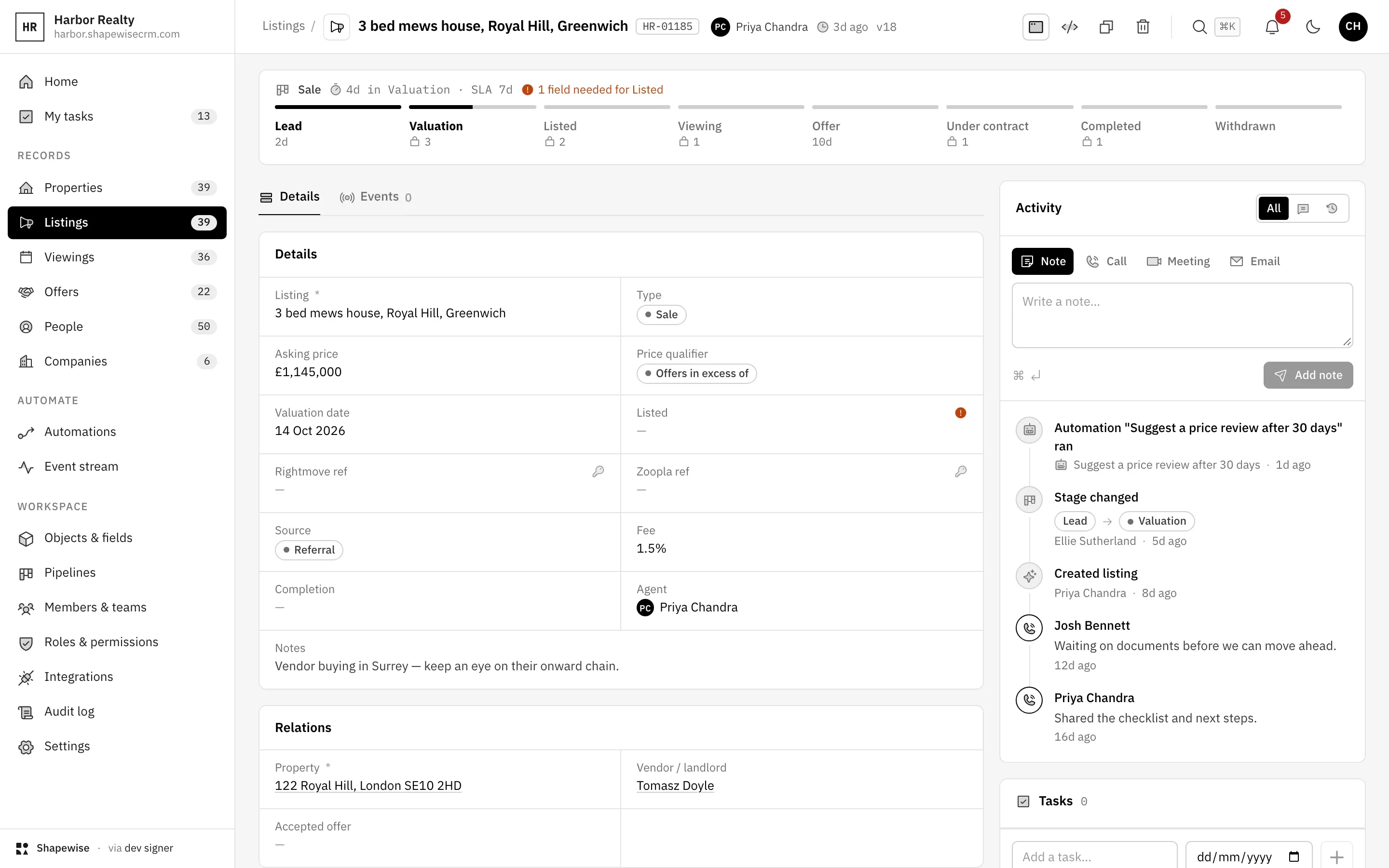Viewport: 1389px width, 868px height.
Task: Go back to Listings breadcrumb
Action: coord(284,27)
